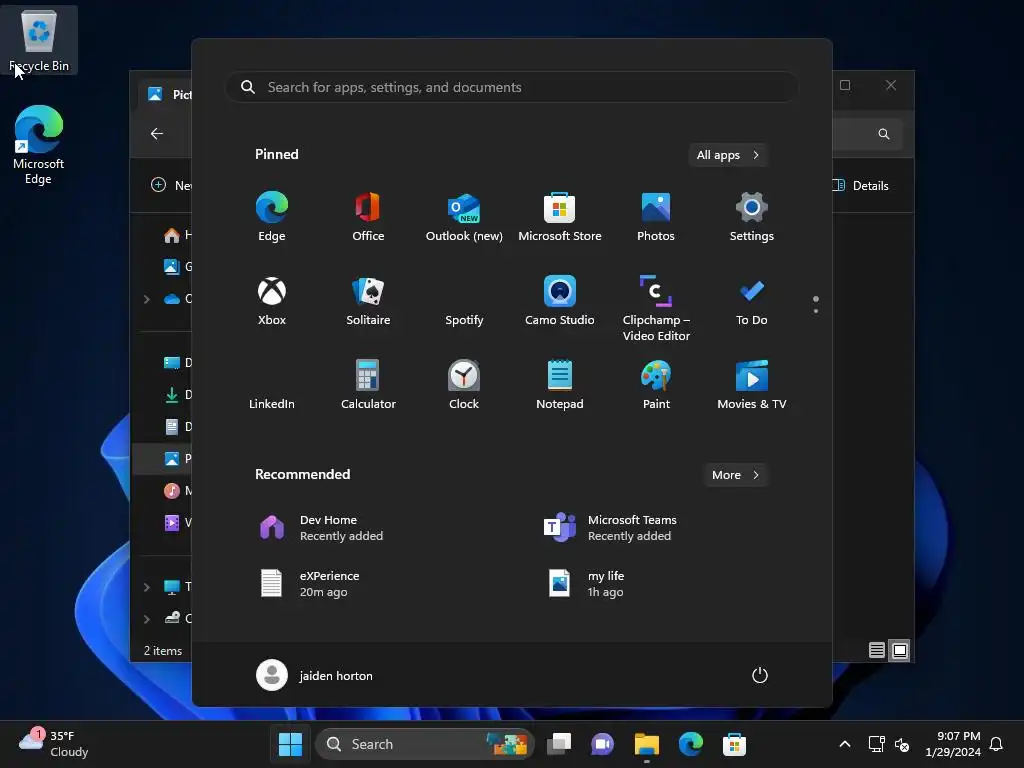Select Downloads folder in Explorer sidebar
Viewport: 1024px width, 768px height.
pos(176,394)
